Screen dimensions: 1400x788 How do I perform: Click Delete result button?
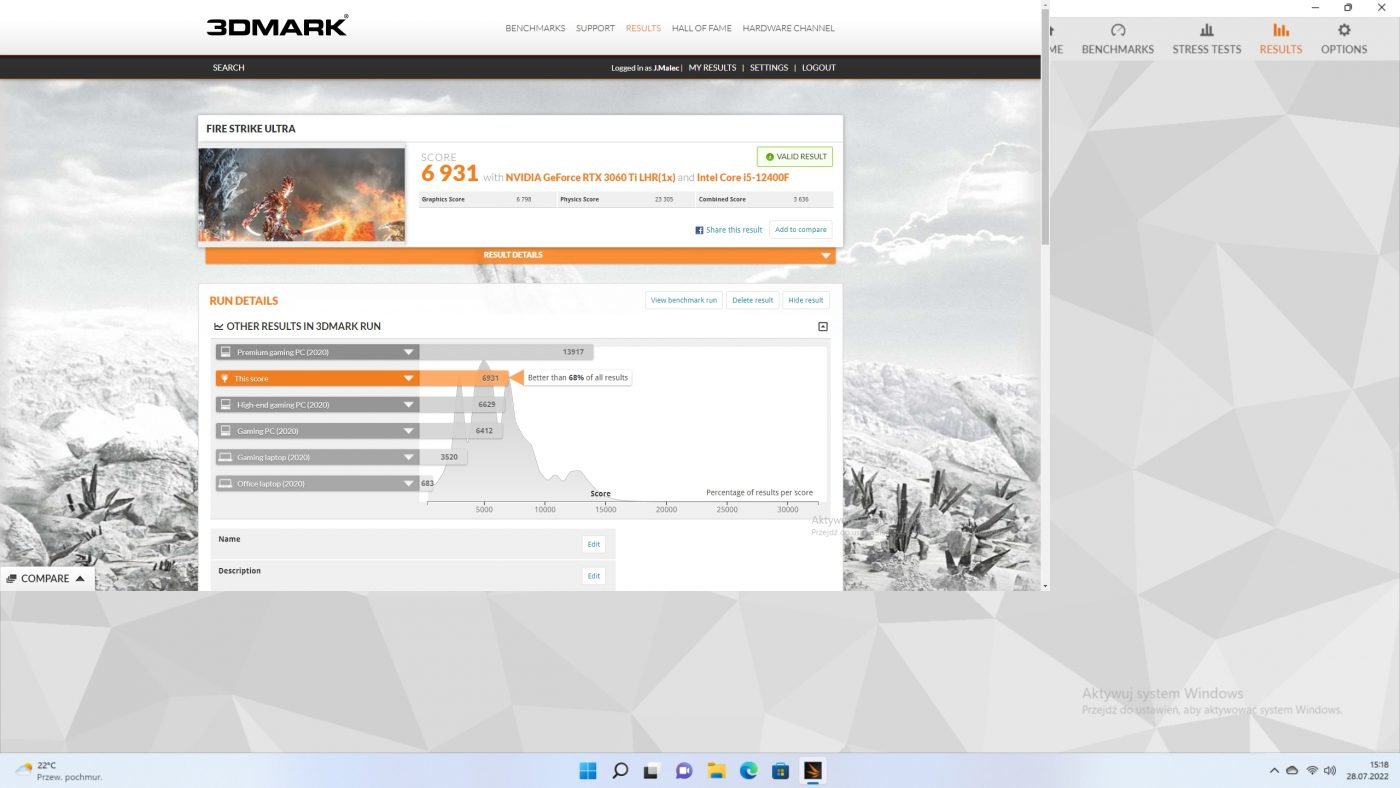[752, 300]
